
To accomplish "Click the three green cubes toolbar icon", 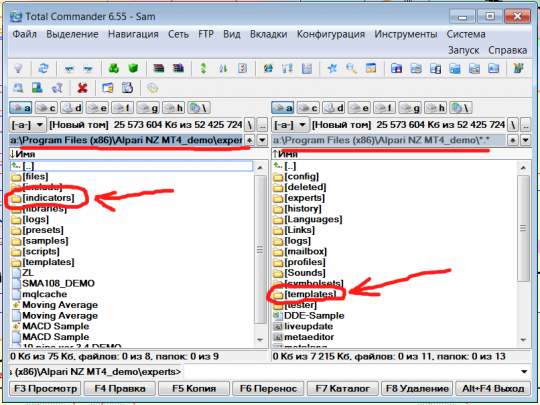I will coord(114,68).
